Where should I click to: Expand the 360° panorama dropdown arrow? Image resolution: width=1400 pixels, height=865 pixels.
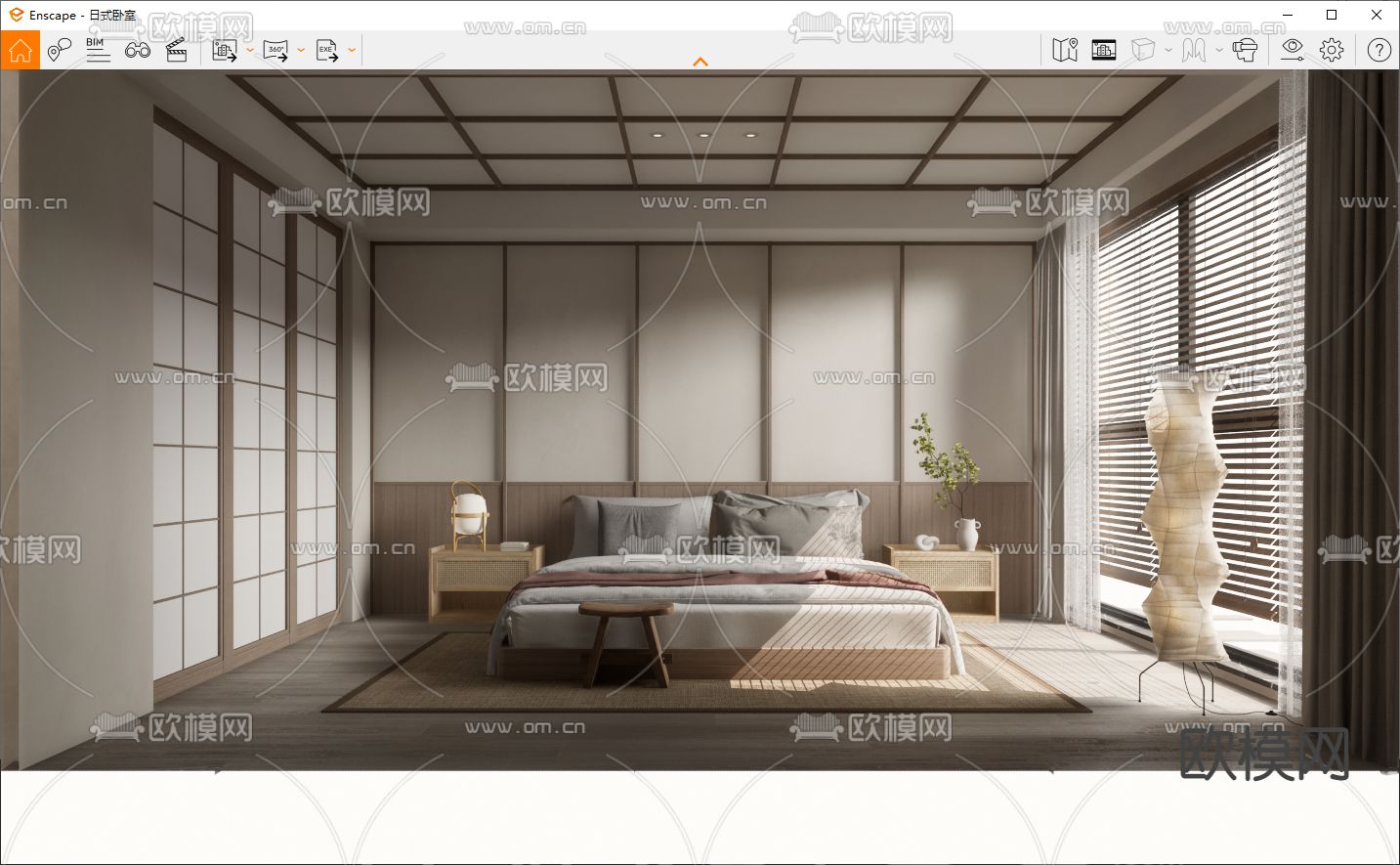[x=301, y=50]
